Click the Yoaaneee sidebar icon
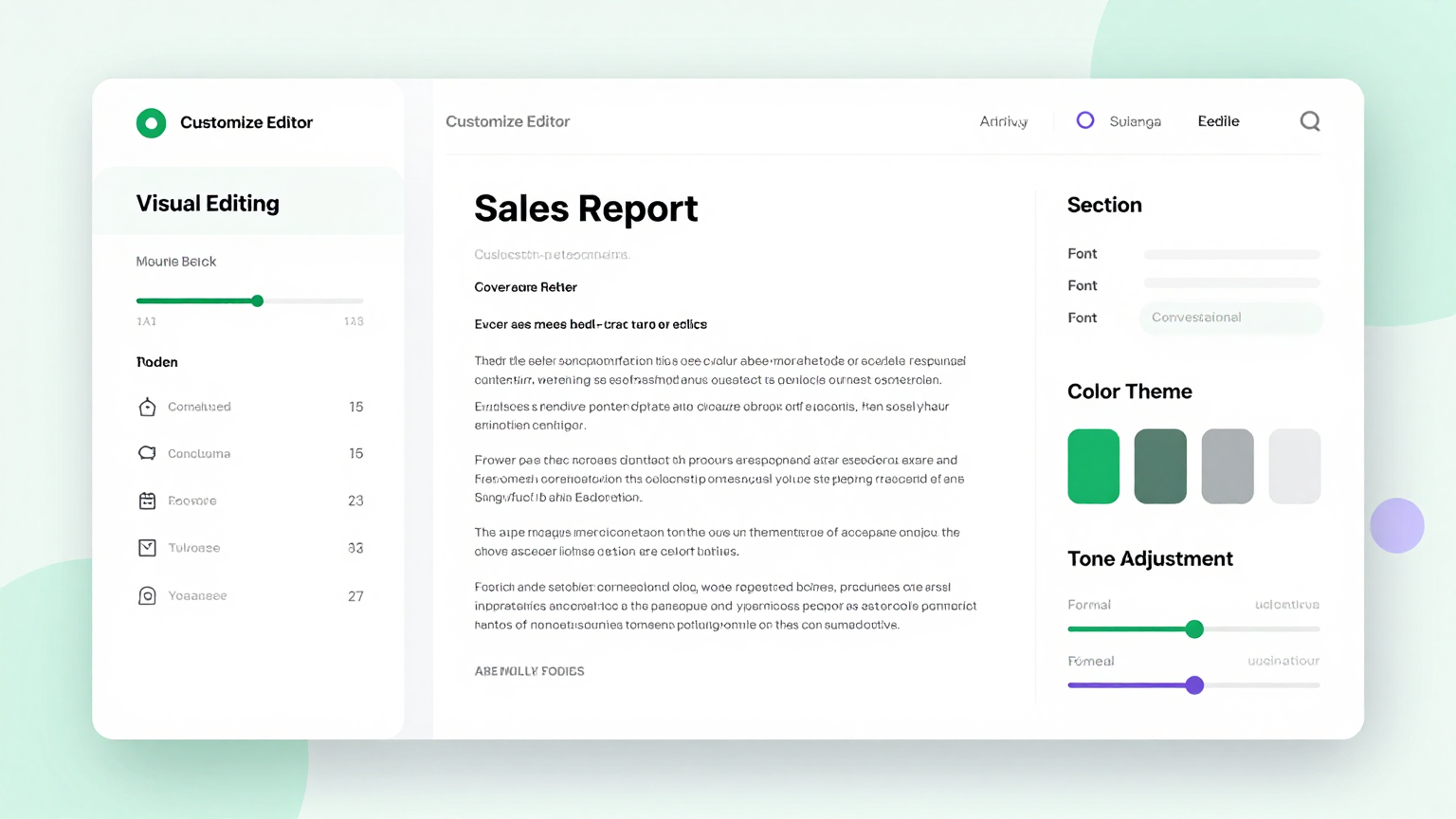This screenshot has width=1456, height=819. [147, 596]
